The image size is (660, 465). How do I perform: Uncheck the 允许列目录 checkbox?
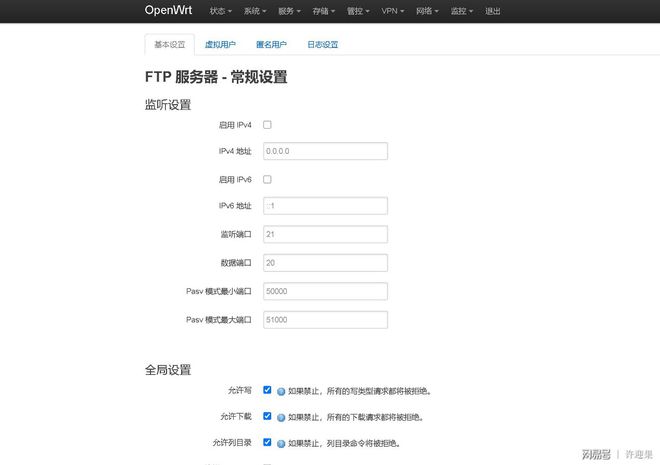click(x=267, y=442)
